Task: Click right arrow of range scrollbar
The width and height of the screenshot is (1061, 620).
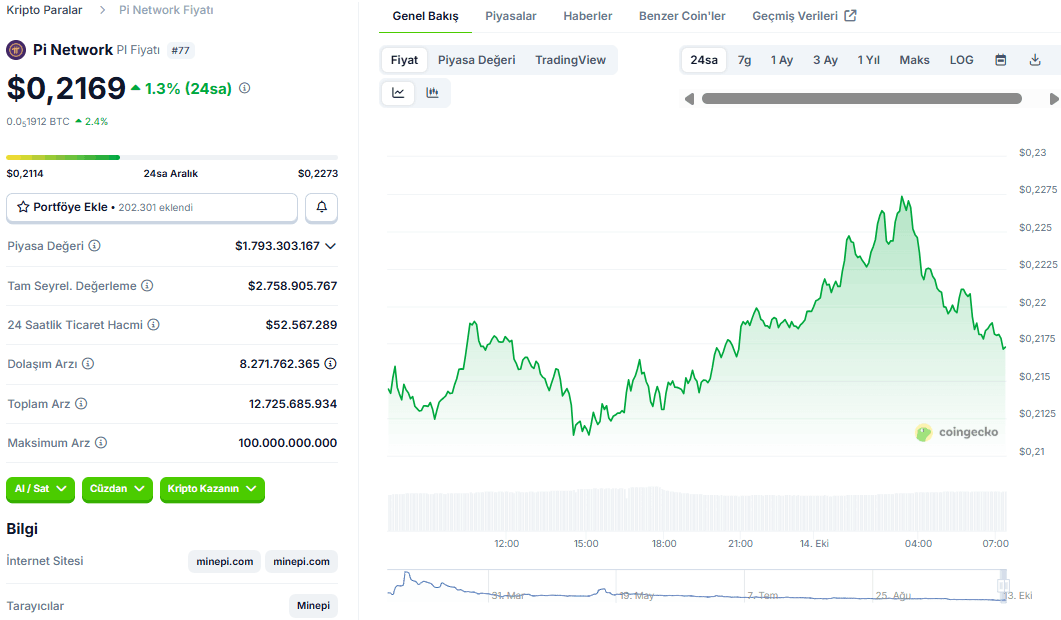Action: [x=1054, y=99]
